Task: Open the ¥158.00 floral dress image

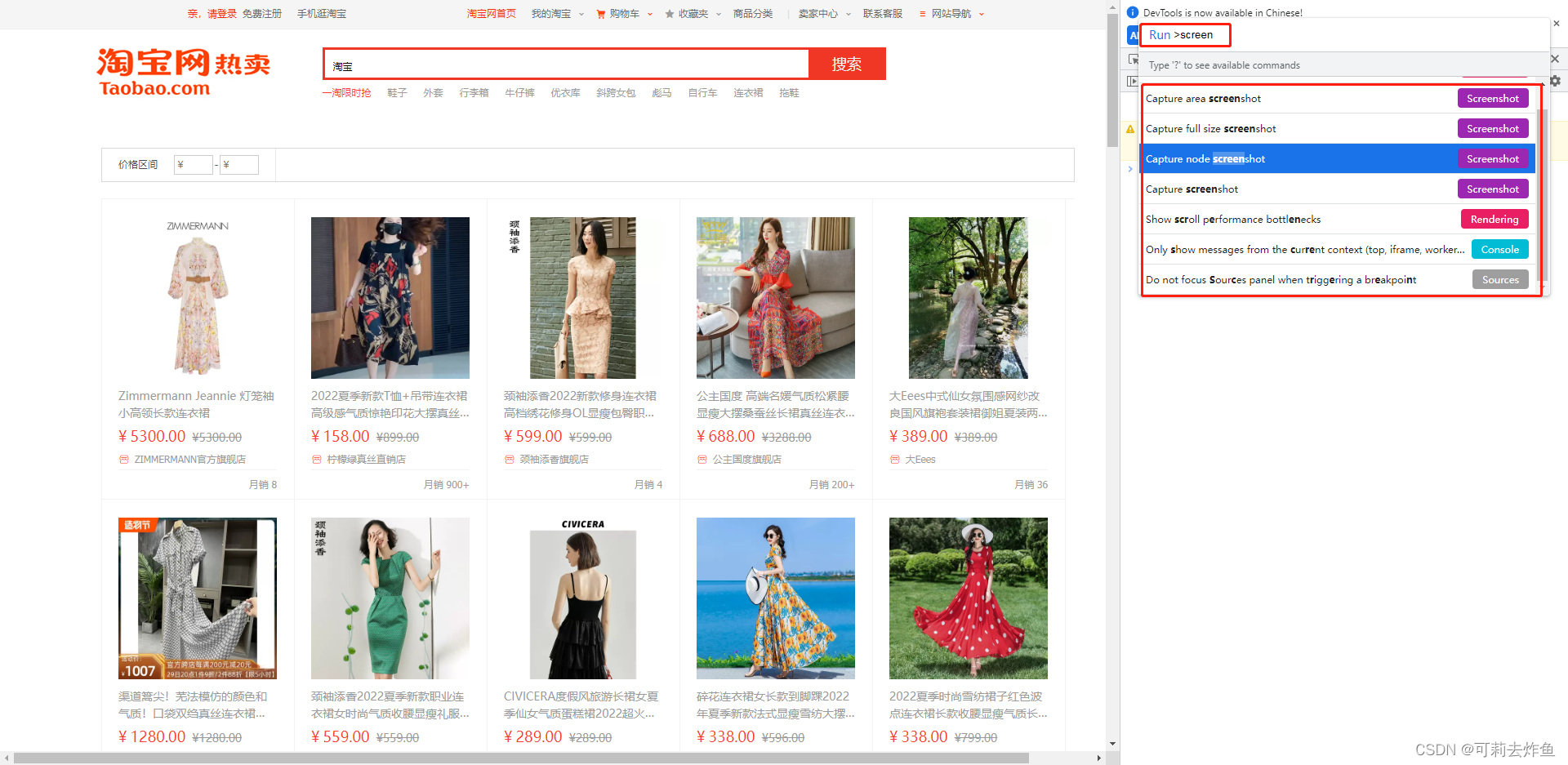Action: coord(390,298)
